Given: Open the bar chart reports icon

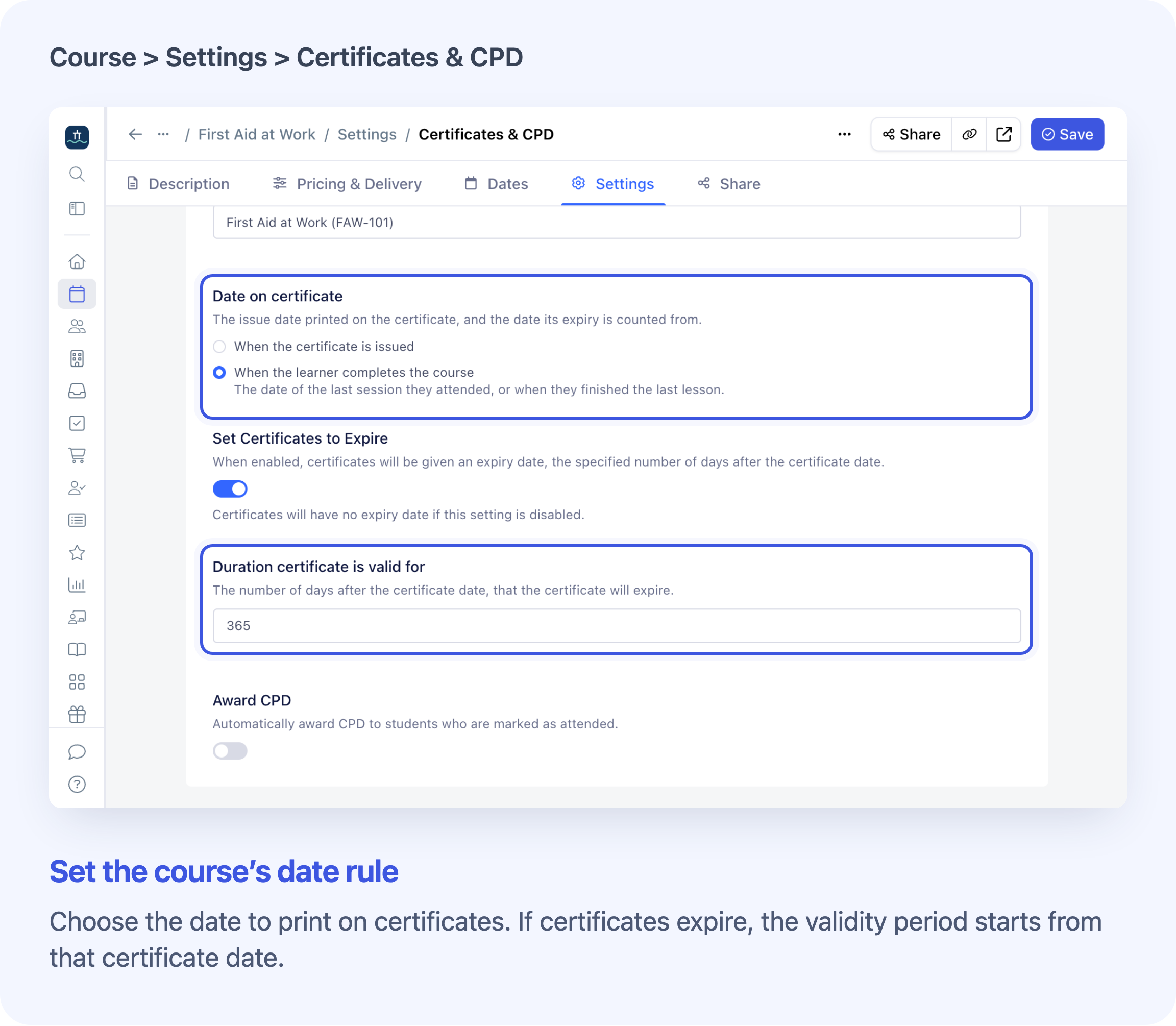Looking at the screenshot, I should click(77, 584).
